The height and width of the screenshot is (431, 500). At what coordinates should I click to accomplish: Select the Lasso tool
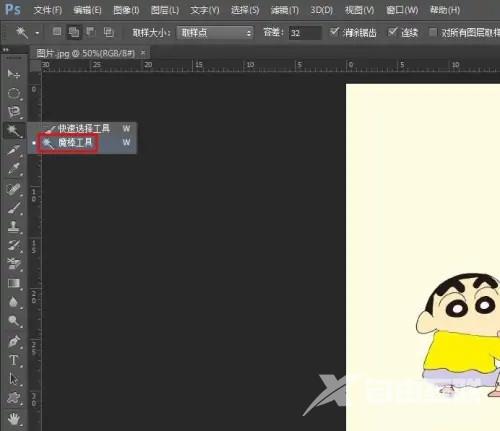point(14,112)
